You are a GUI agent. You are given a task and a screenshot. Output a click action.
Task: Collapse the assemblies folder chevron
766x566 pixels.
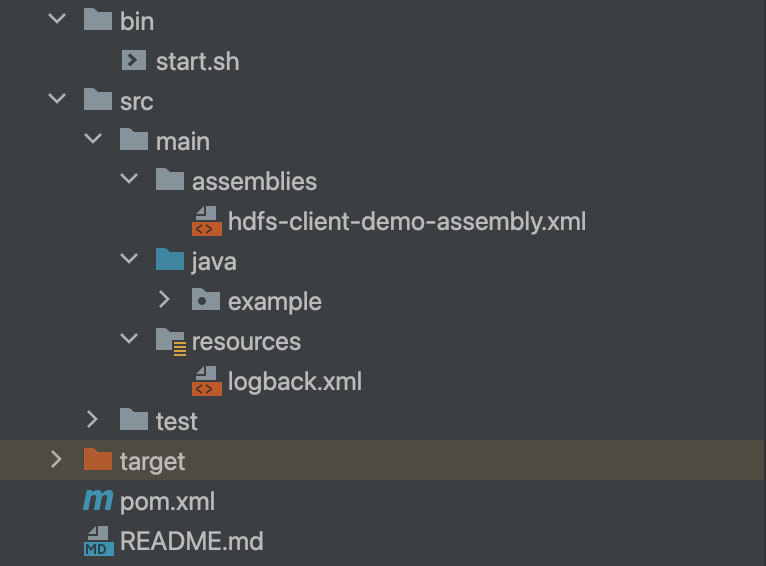point(129,180)
